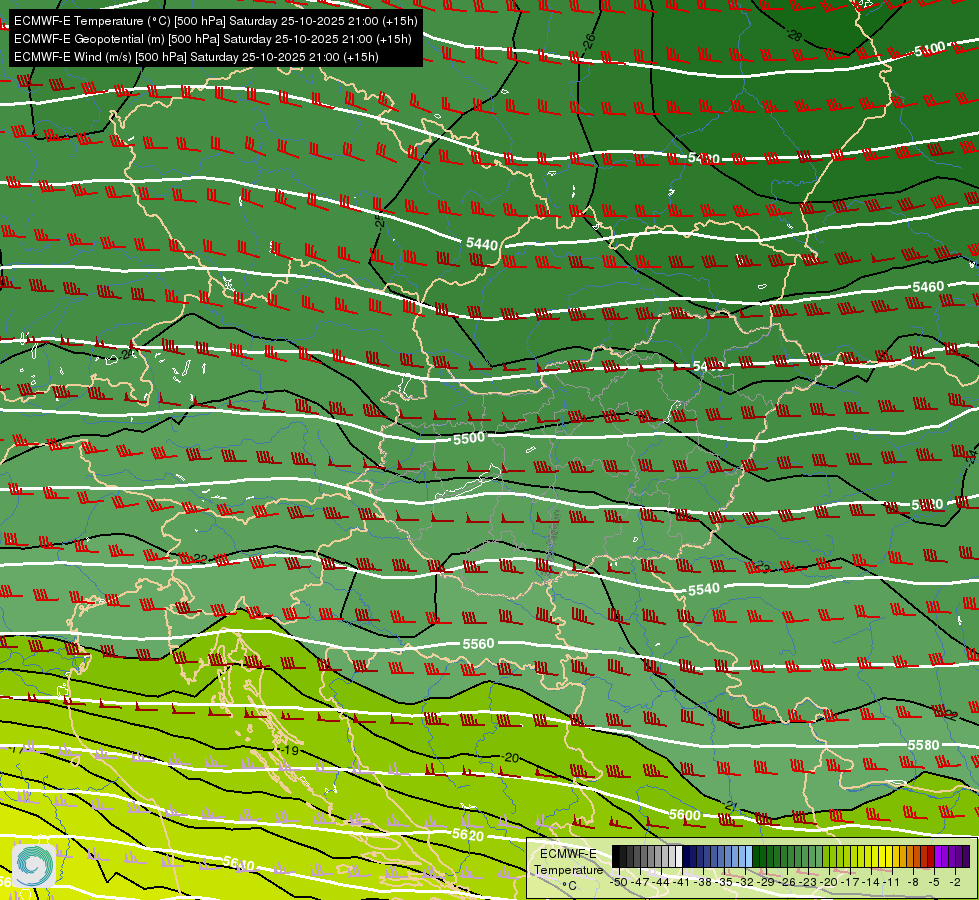Select the ECMWF-E Temperature header line
This screenshot has width=979, height=900.
(x=215, y=21)
